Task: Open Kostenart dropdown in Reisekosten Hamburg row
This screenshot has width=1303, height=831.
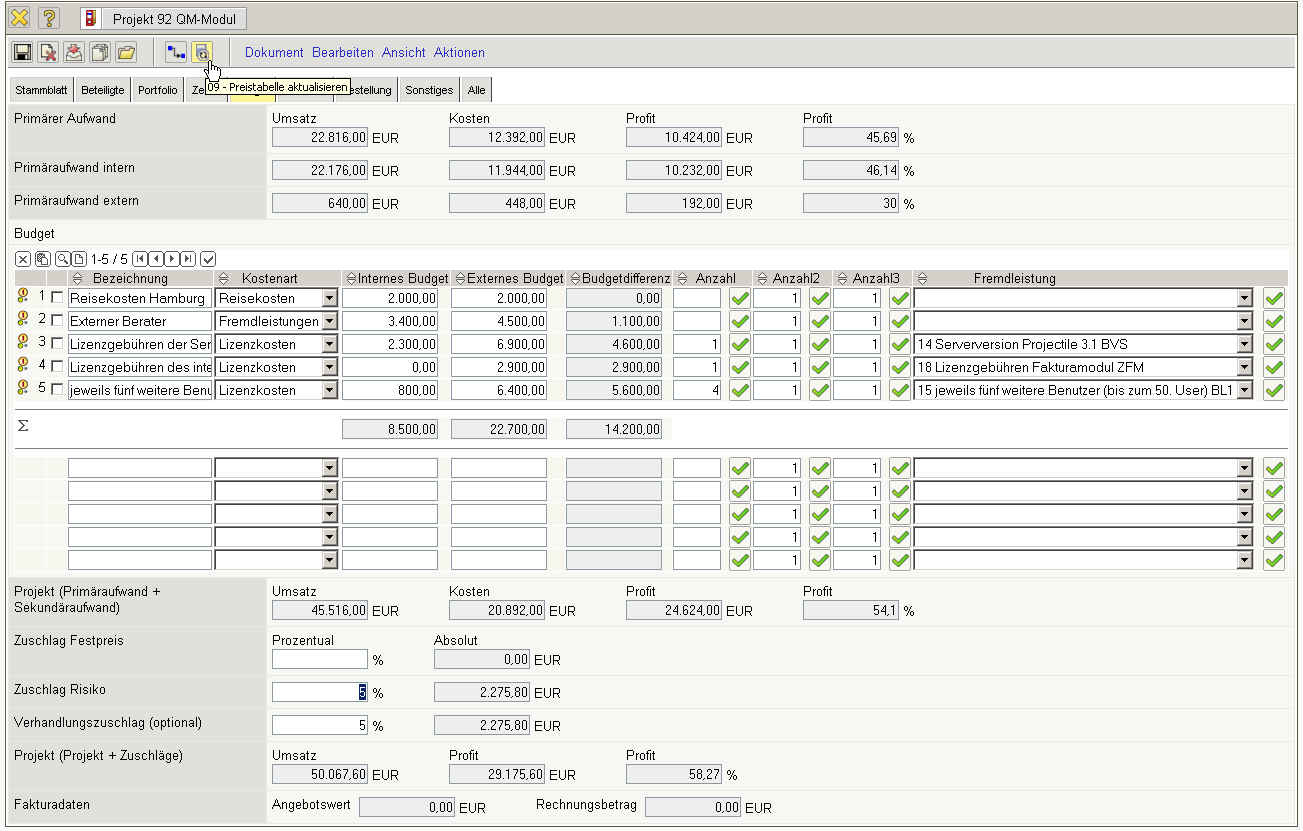Action: (329, 298)
